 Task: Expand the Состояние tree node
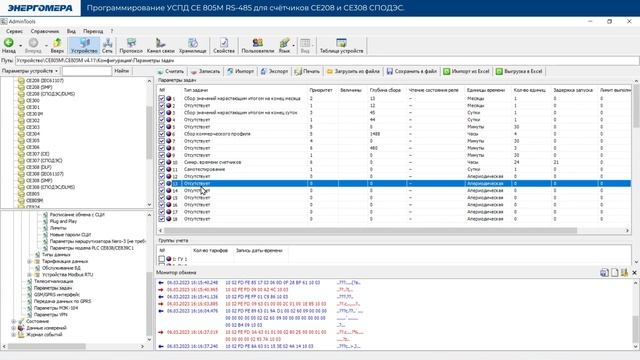(13, 321)
